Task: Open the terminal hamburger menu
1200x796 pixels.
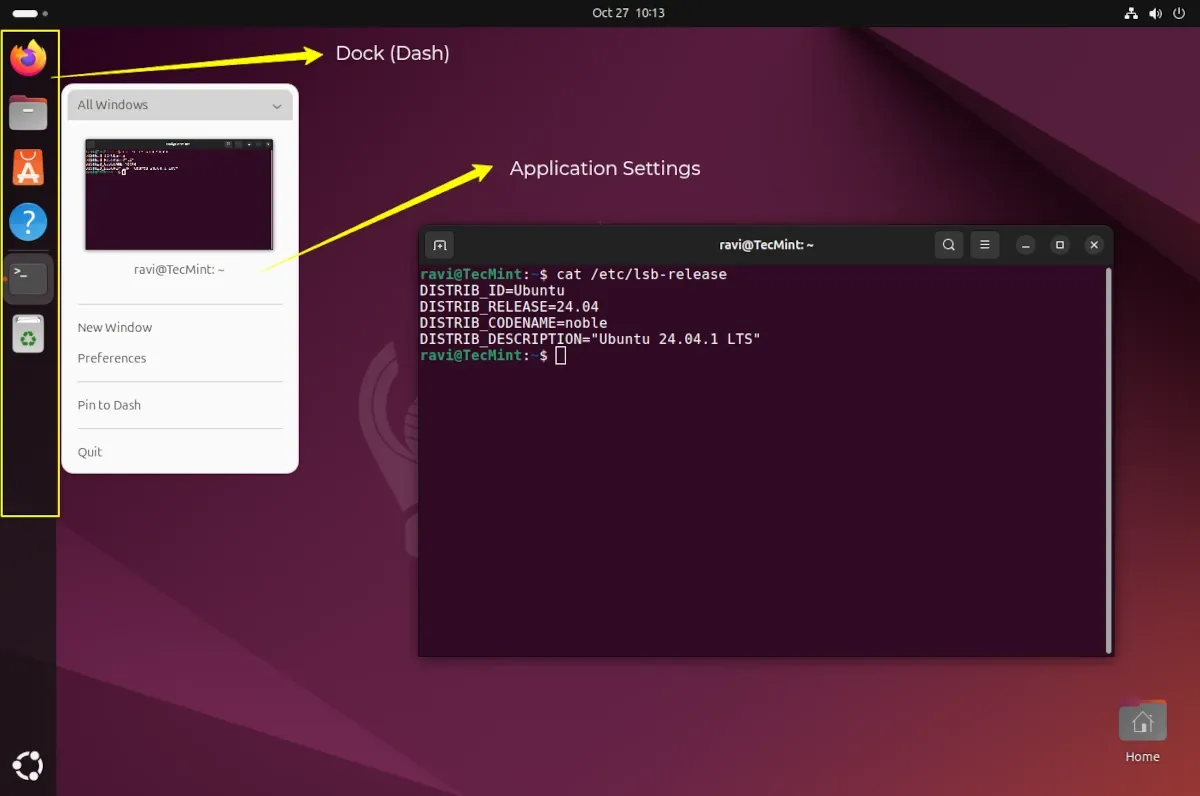Action: tap(984, 245)
